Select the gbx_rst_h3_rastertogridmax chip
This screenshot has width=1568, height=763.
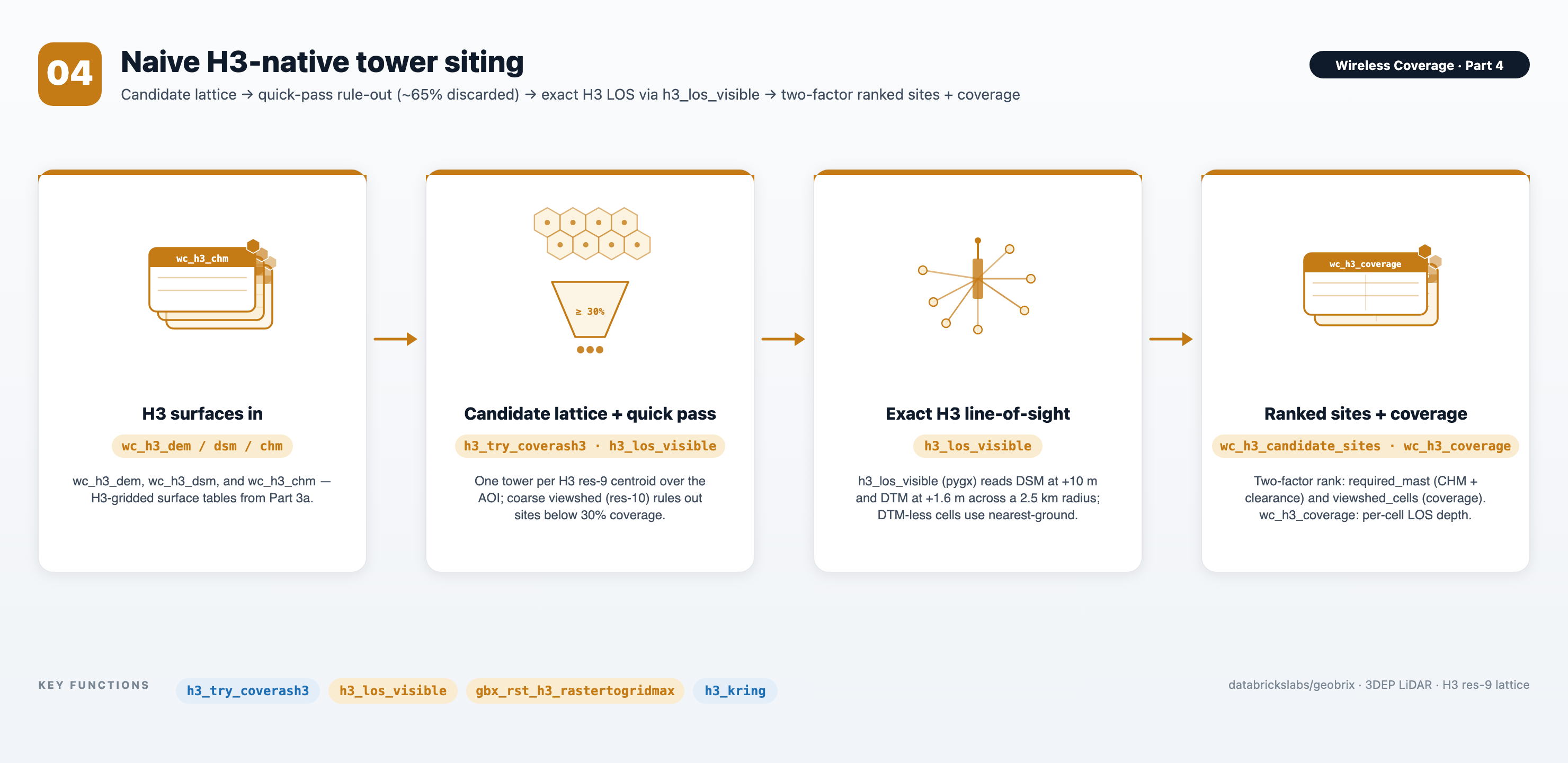pyautogui.click(x=575, y=690)
